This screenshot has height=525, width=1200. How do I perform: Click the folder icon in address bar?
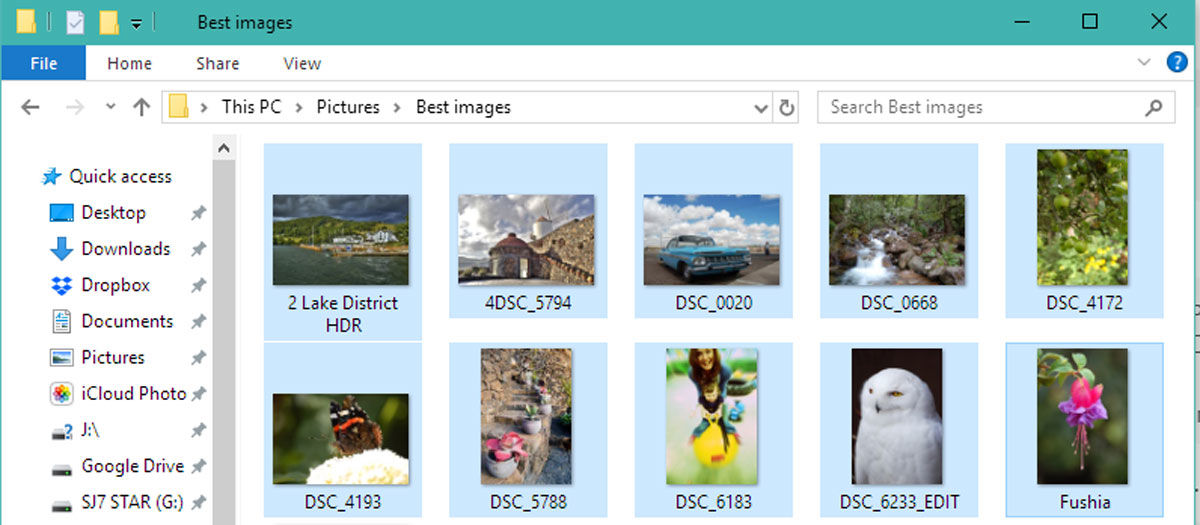(x=179, y=107)
